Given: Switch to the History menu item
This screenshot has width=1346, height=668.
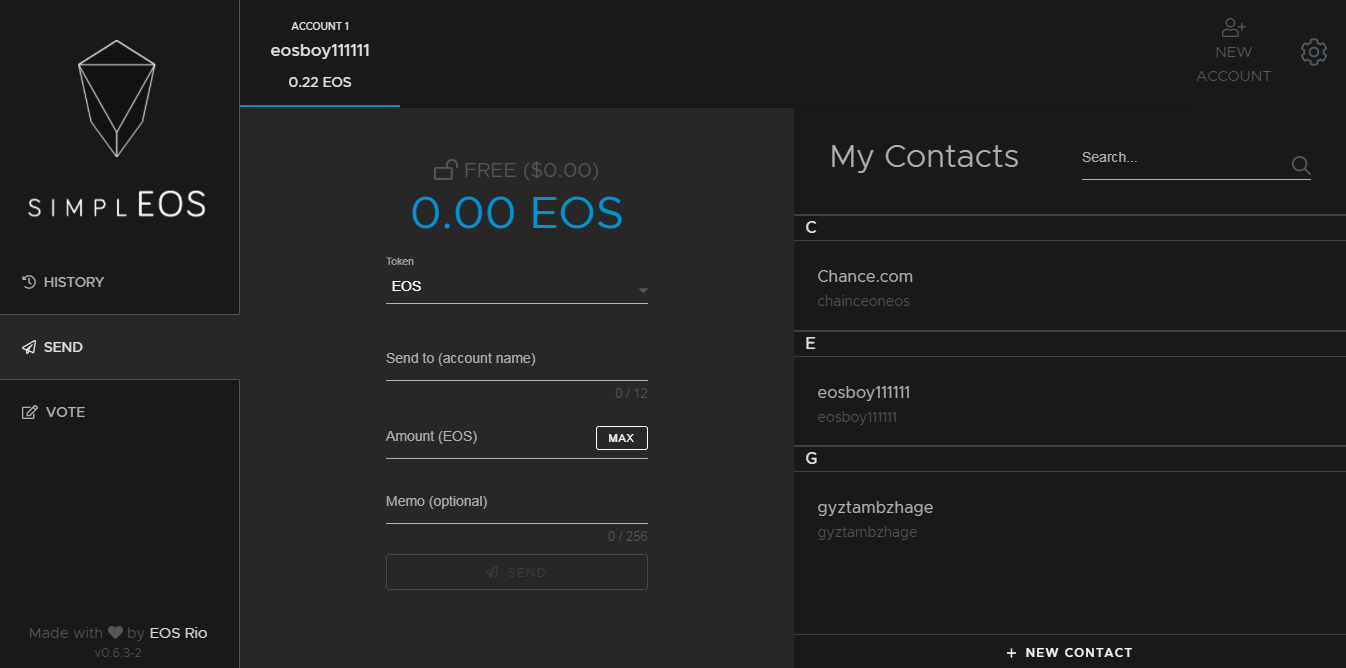Looking at the screenshot, I should [73, 282].
